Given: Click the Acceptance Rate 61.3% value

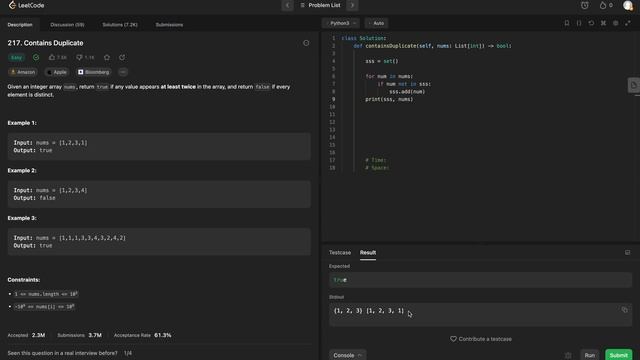Looking at the screenshot, I should pyautogui.click(x=163, y=336).
